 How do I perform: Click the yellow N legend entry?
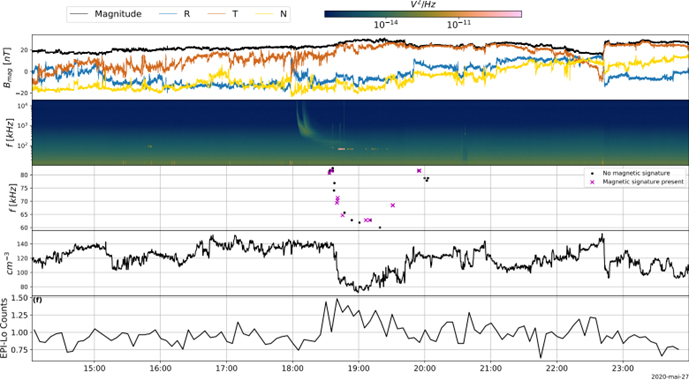coord(271,14)
